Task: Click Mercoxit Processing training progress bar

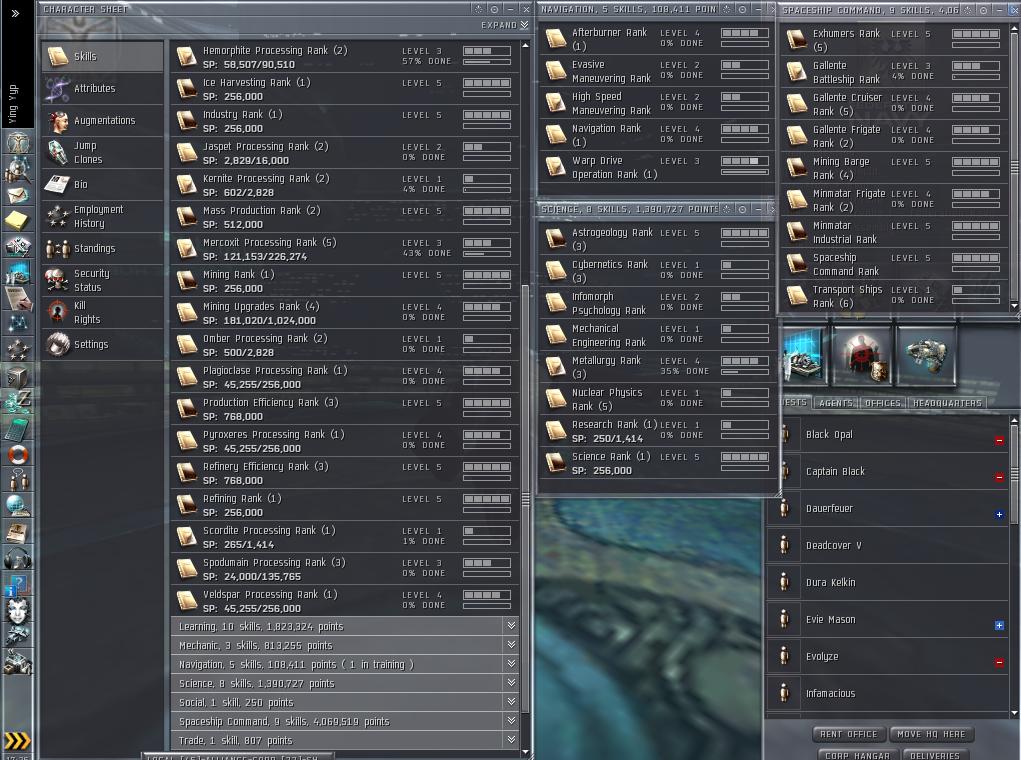Action: (486, 254)
